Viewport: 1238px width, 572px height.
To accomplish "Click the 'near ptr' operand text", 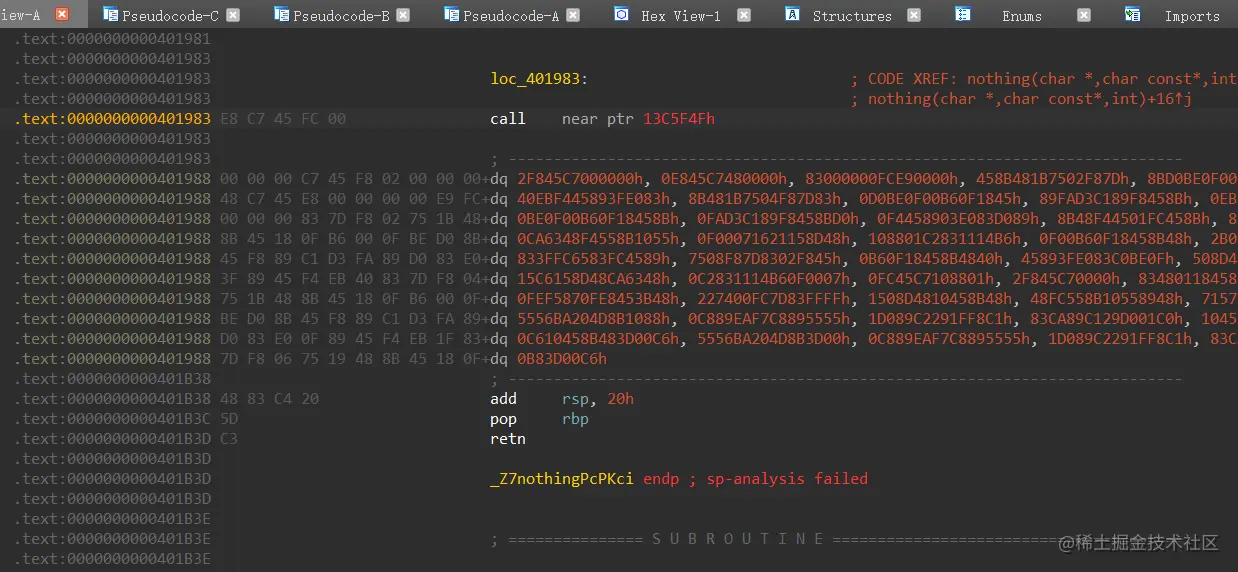I will pos(598,119).
